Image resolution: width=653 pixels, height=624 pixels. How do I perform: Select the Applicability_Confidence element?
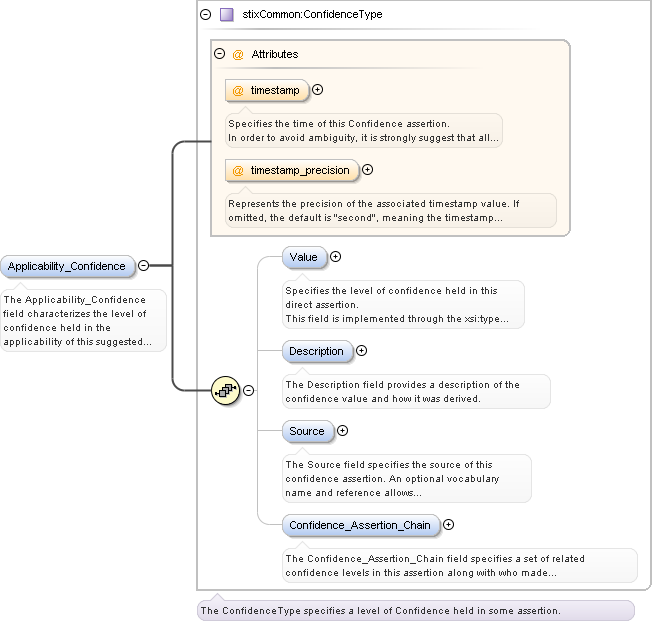tap(67, 266)
